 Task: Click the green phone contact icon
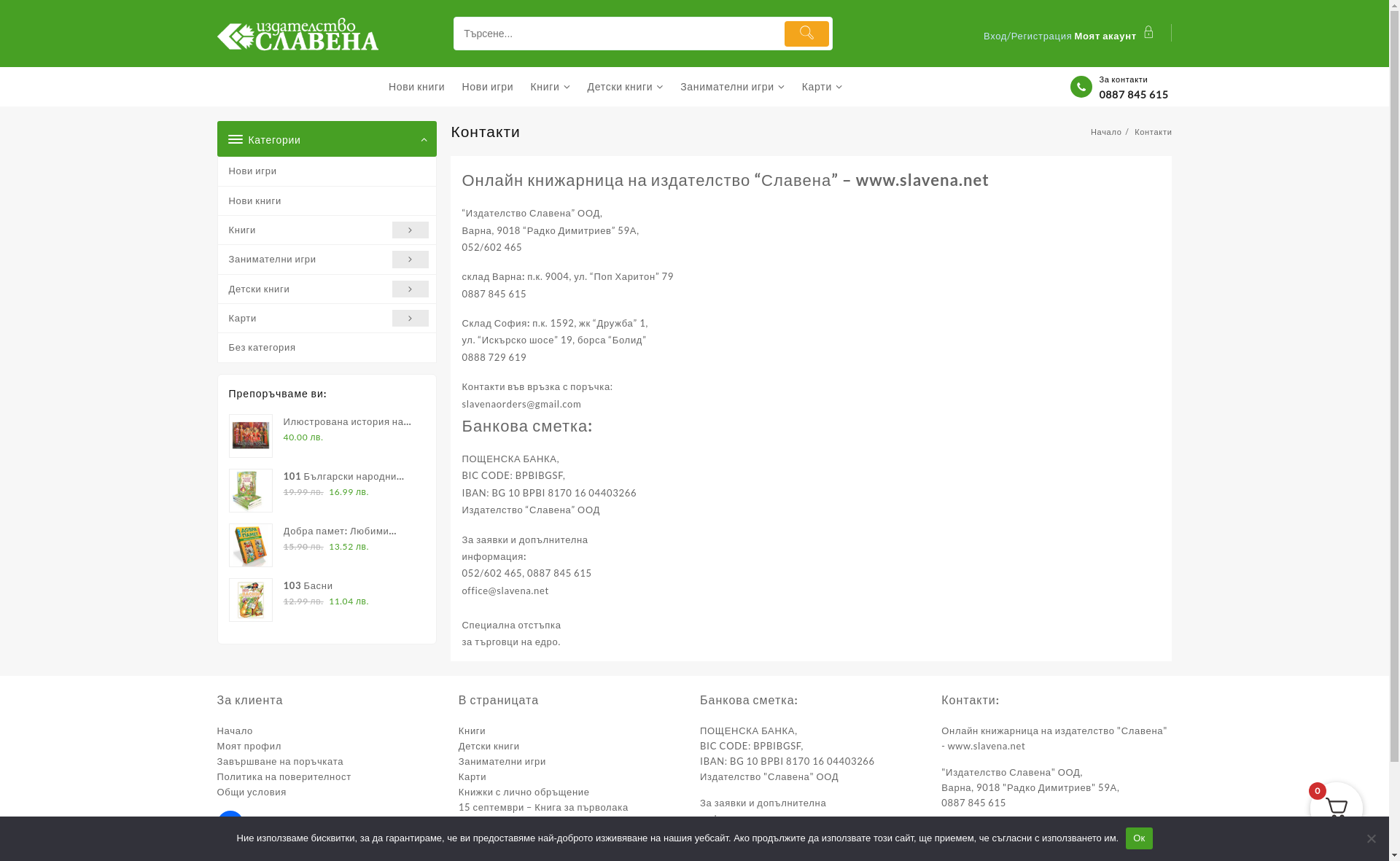(x=1081, y=87)
